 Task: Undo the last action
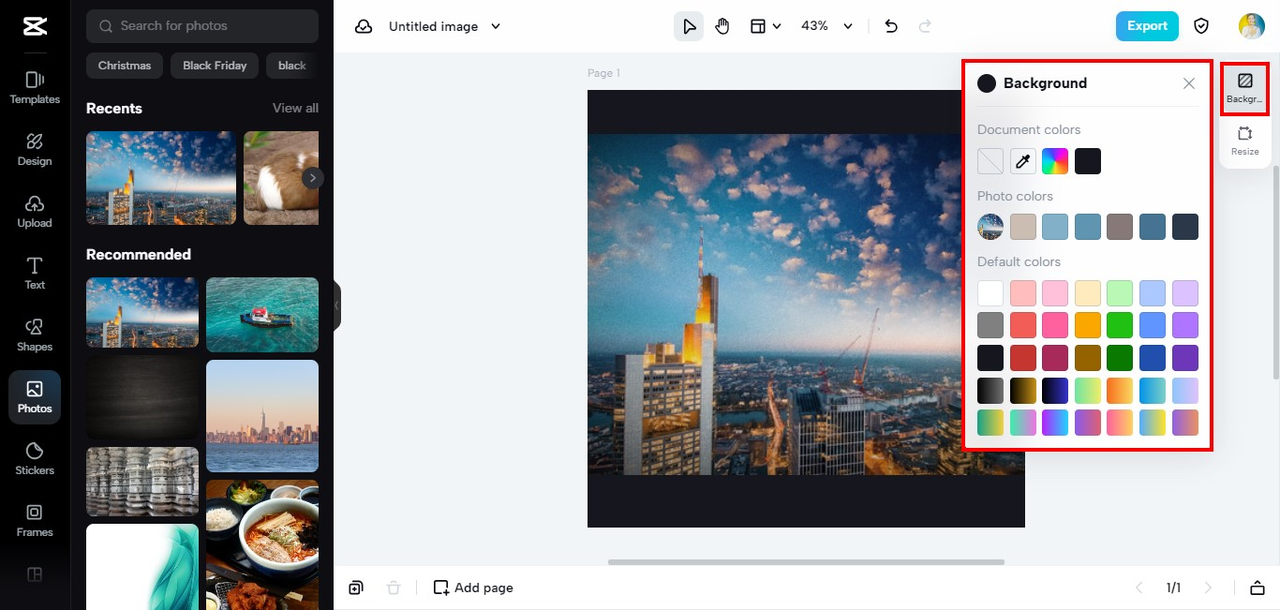(x=891, y=26)
